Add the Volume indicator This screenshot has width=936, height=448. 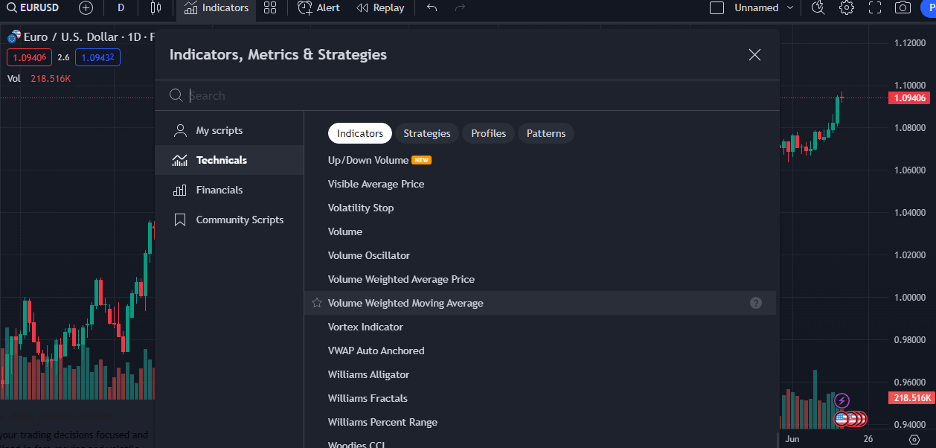[x=540, y=232]
